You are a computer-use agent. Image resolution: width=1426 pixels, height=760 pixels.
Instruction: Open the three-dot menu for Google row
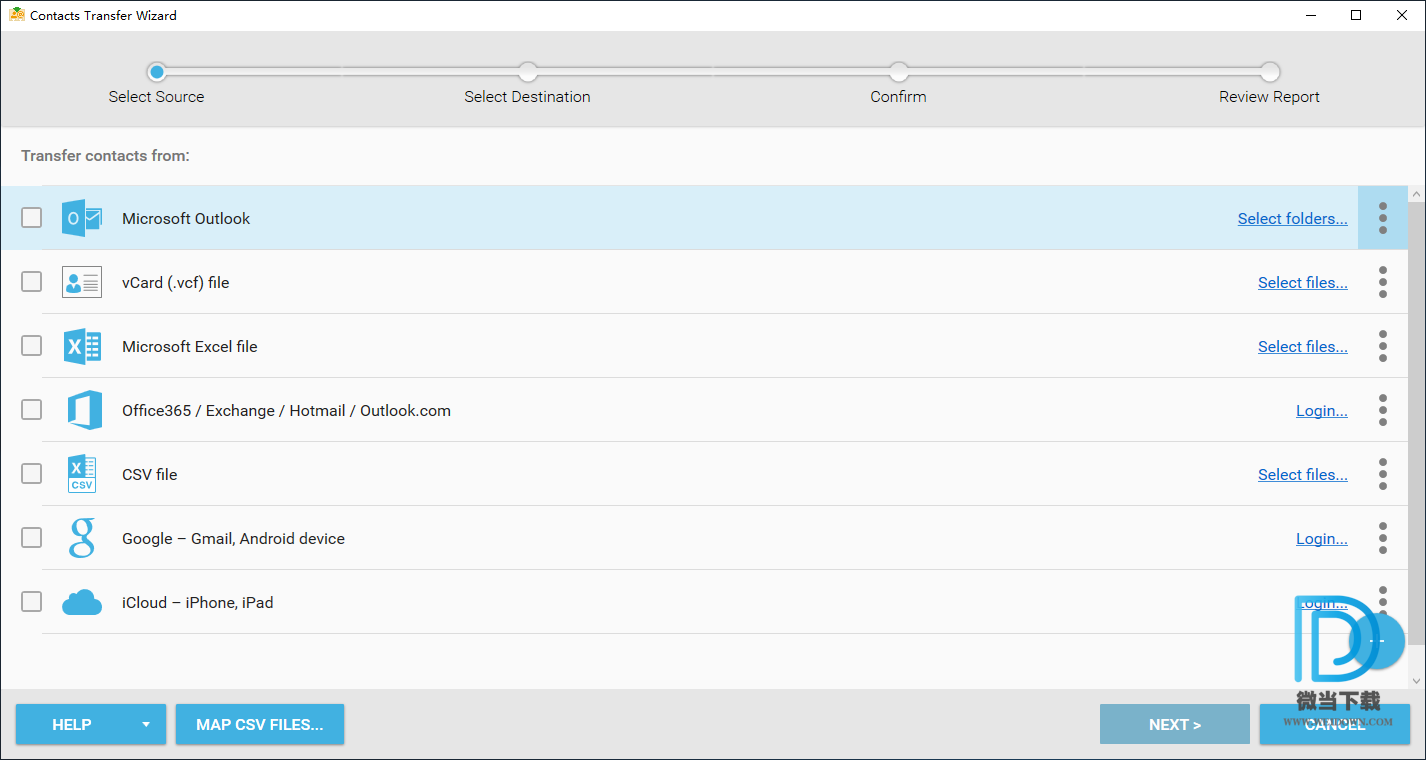(1383, 538)
